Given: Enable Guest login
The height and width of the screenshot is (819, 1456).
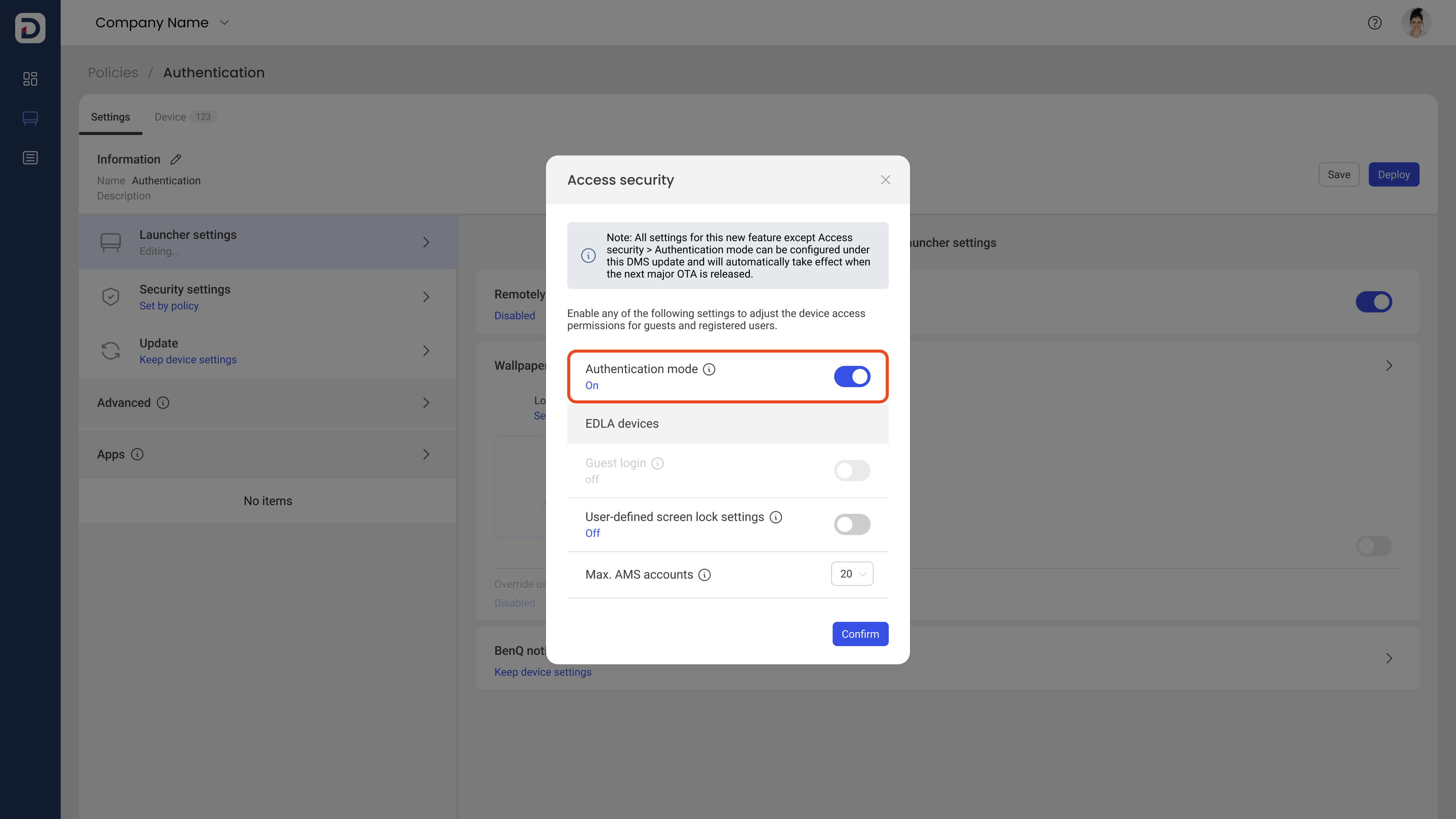Looking at the screenshot, I should (x=852, y=470).
